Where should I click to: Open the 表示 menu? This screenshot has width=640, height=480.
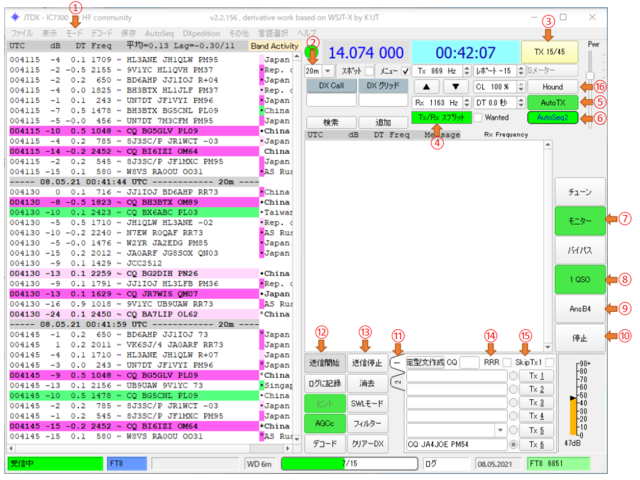coord(49,33)
